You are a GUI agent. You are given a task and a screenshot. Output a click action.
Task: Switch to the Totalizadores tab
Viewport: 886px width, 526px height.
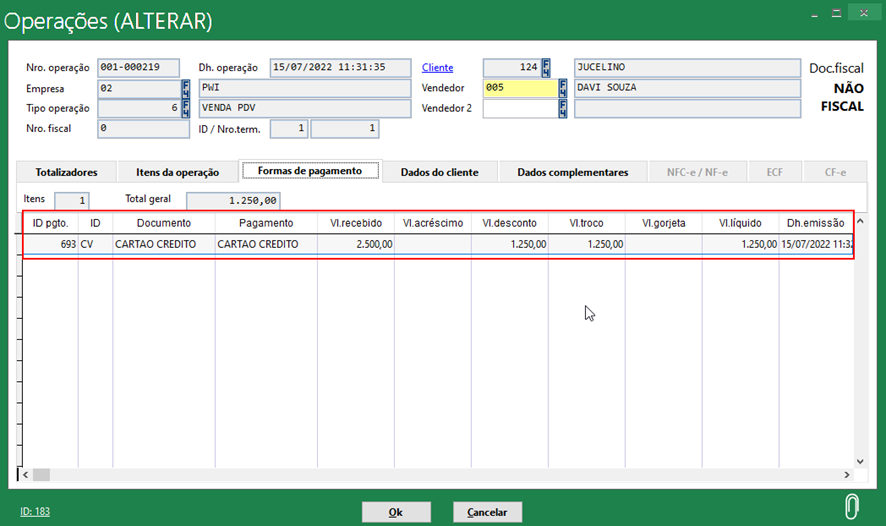point(66,172)
